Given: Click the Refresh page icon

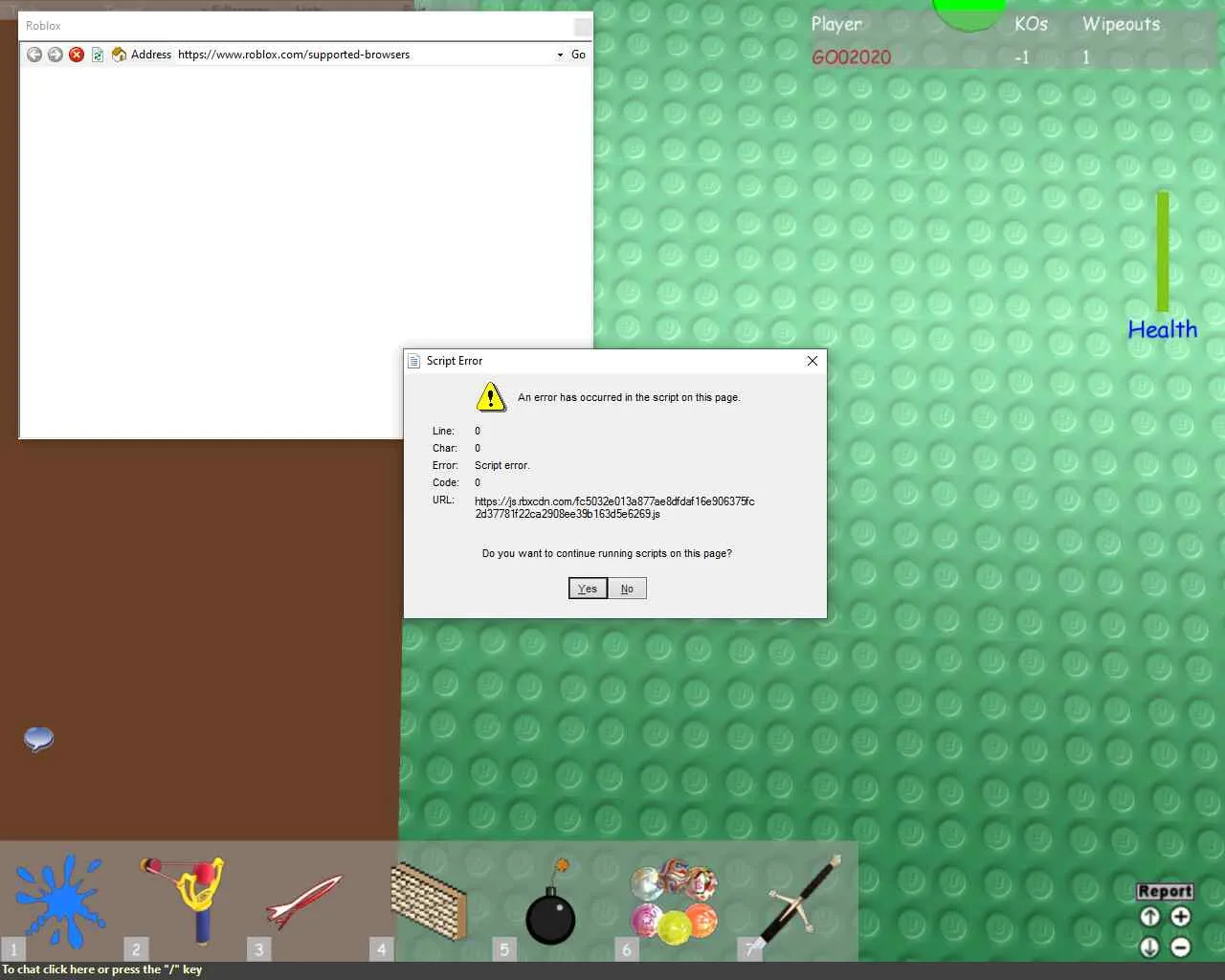Looking at the screenshot, I should (98, 55).
